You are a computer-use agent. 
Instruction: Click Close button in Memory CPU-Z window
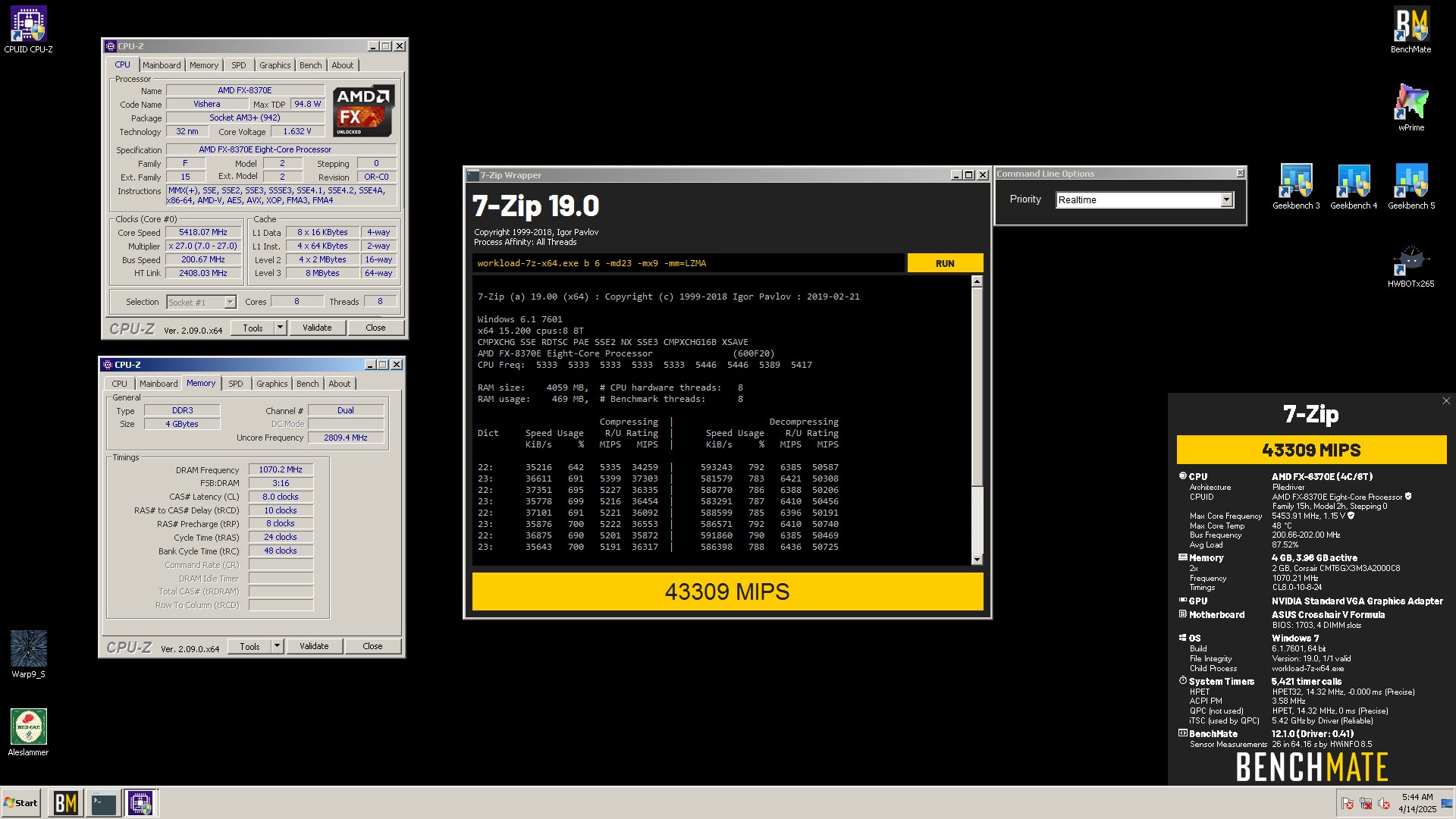[372, 646]
